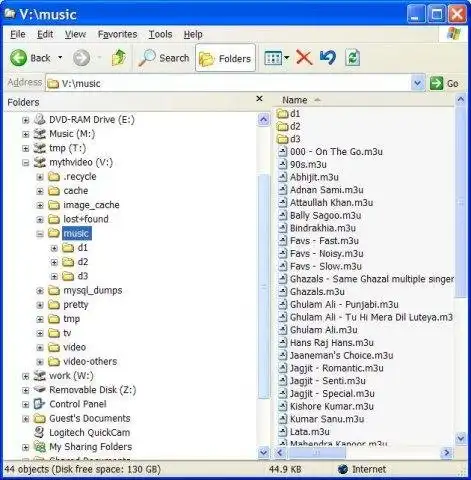Click the 90s.m3u playlist icon
This screenshot has width=471, height=480.
tap(282, 165)
